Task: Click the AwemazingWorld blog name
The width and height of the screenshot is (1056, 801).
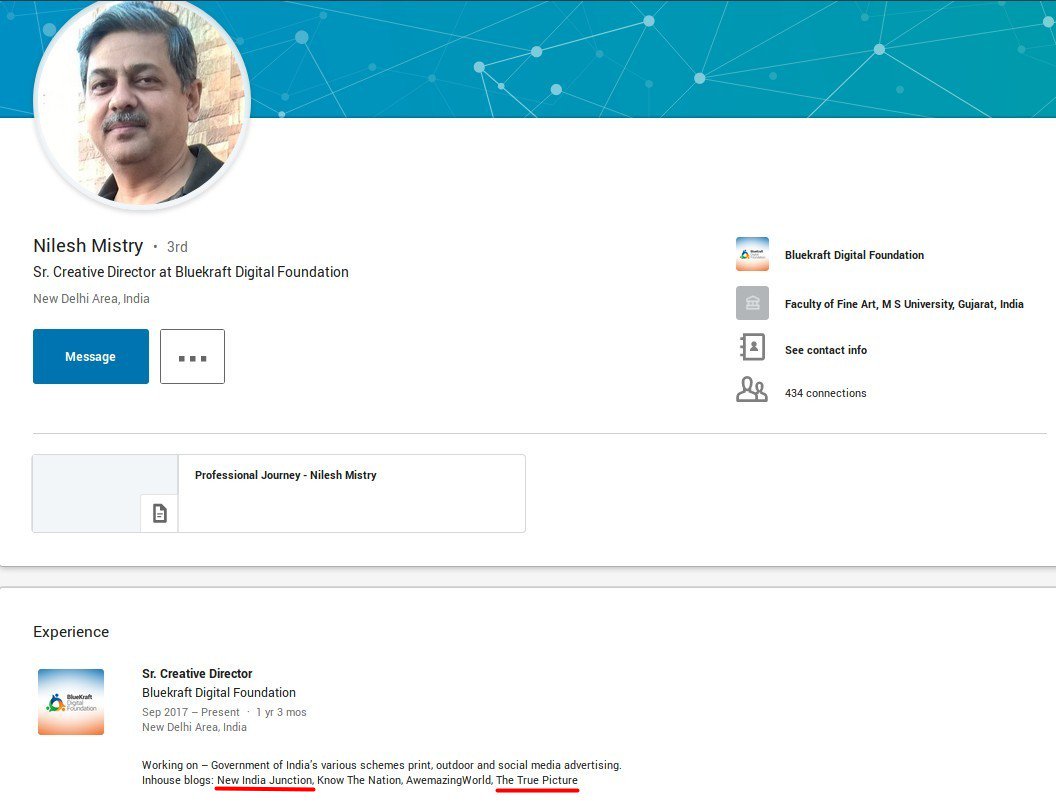Action: click(449, 780)
